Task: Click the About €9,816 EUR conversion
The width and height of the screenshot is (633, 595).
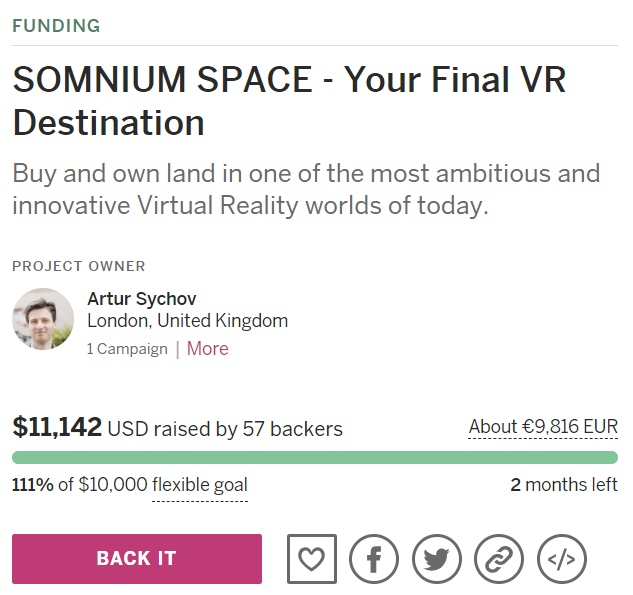Action: [543, 427]
